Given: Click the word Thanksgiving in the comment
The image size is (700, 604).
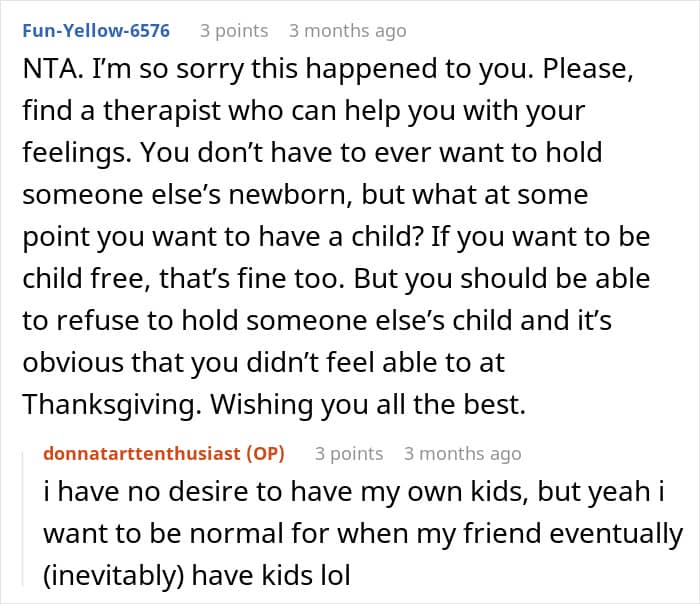Looking at the screenshot, I should (x=108, y=405).
